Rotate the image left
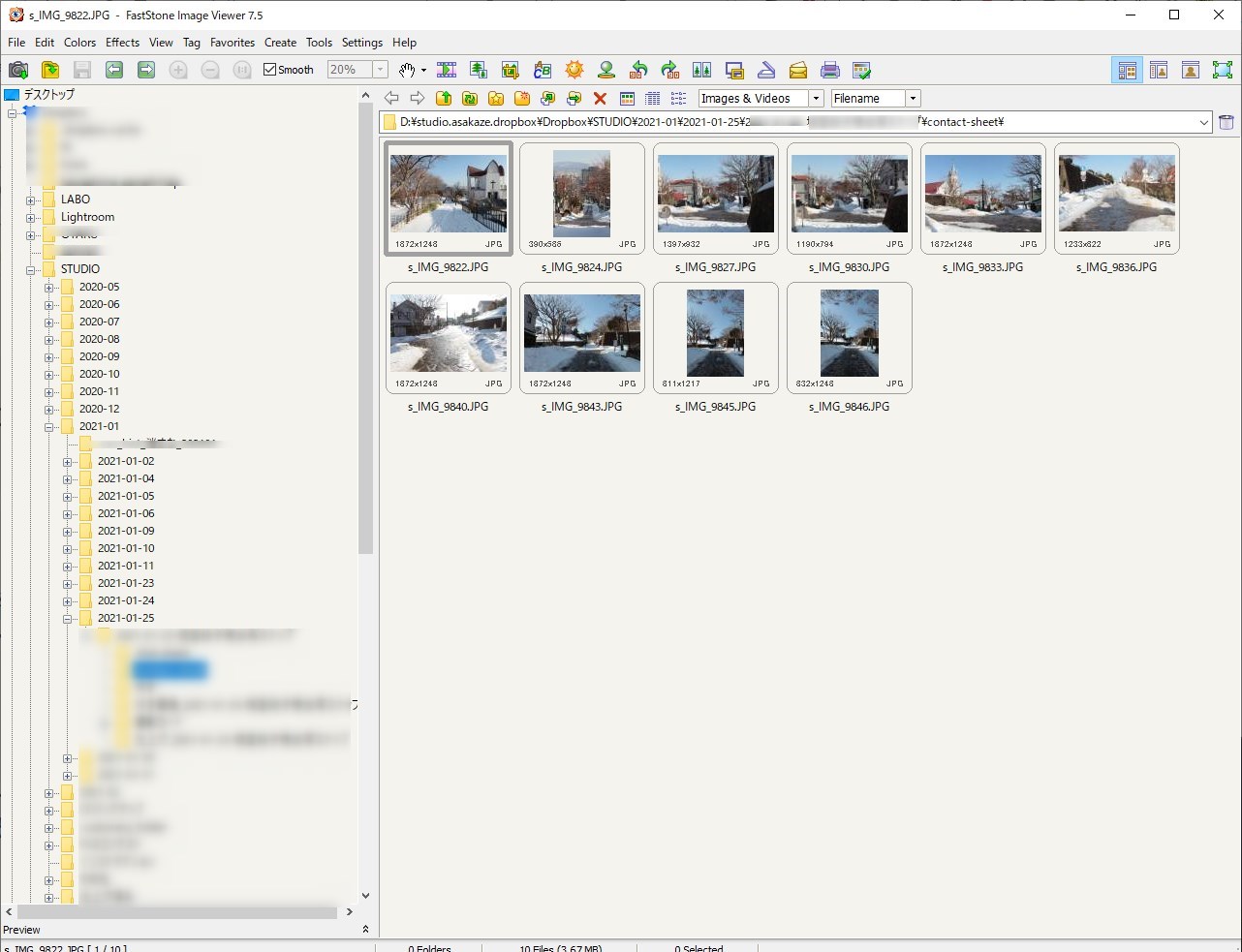This screenshot has width=1242, height=952. click(638, 70)
